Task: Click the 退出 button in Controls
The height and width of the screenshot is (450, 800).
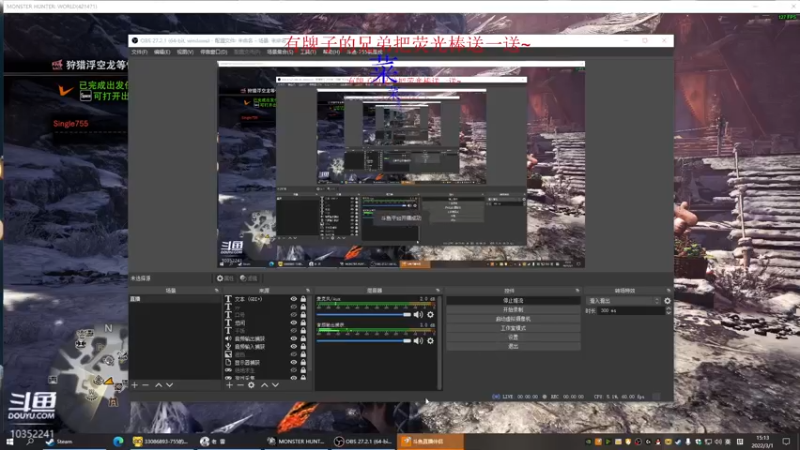Action: pos(513,346)
